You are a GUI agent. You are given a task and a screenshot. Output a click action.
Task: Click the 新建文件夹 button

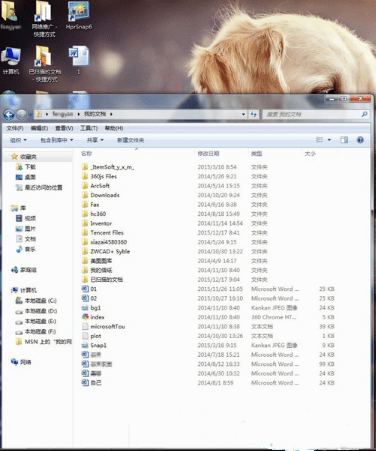point(130,140)
